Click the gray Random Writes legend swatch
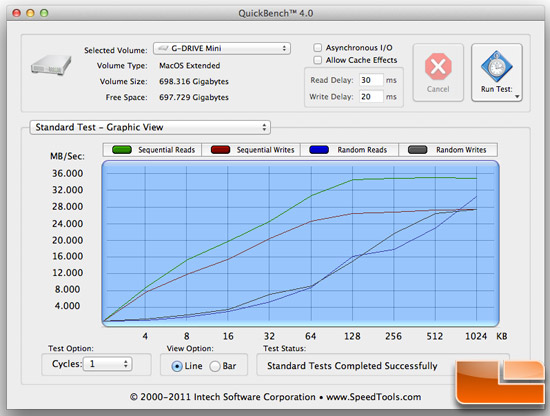Screen dimensions: 550x416 (417, 150)
